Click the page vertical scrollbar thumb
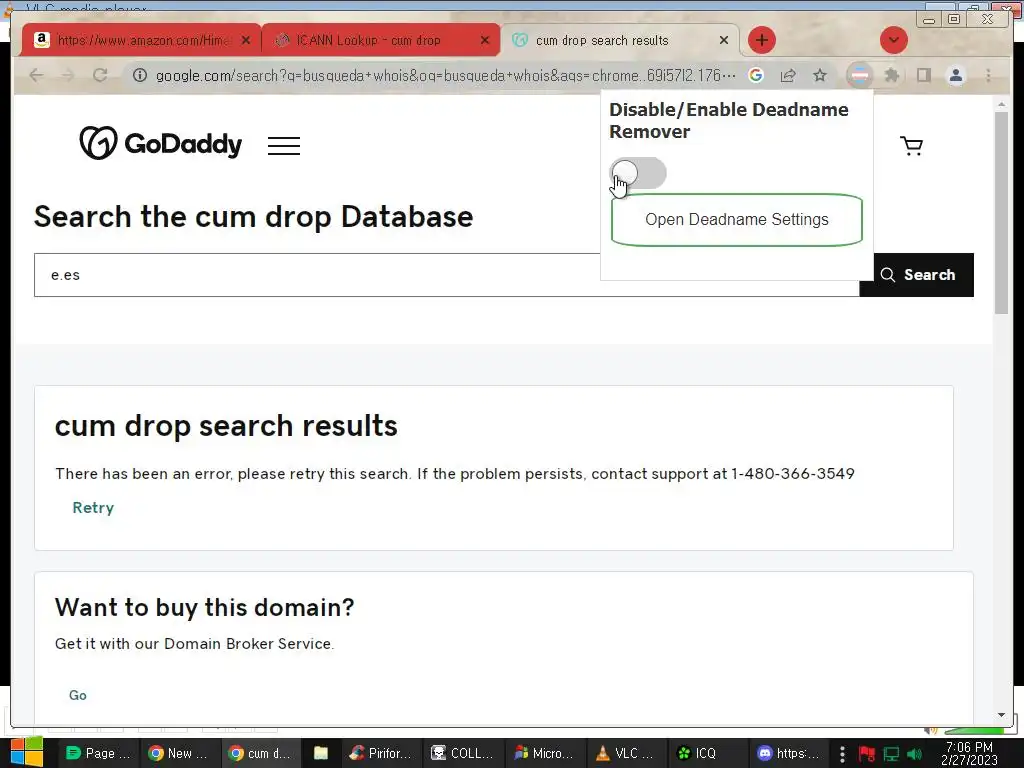The height and width of the screenshot is (768, 1024). tap(1001, 213)
